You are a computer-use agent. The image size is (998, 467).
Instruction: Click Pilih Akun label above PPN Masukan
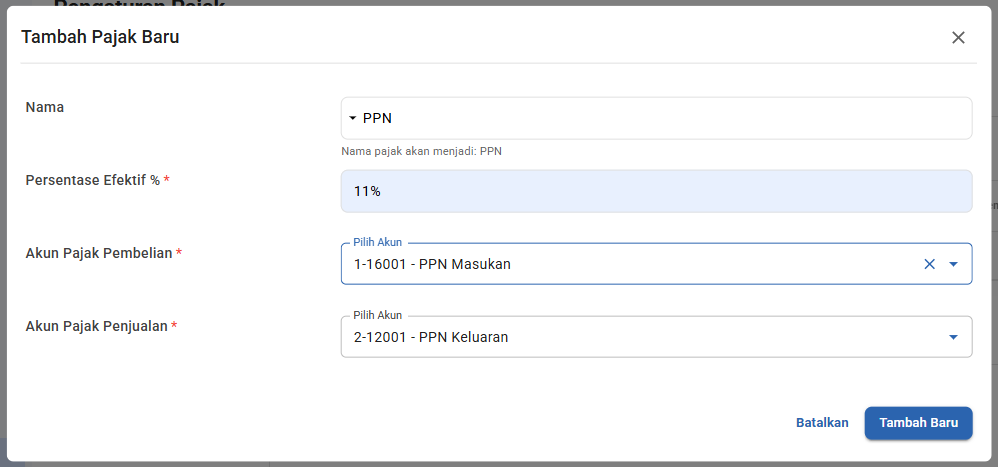click(378, 243)
